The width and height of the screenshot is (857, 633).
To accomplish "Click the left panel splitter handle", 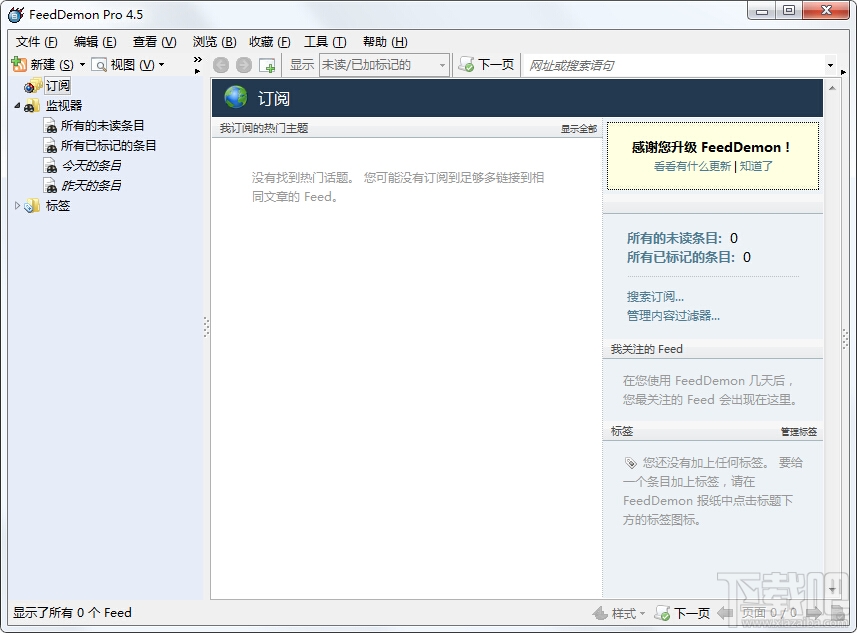I will [206, 327].
